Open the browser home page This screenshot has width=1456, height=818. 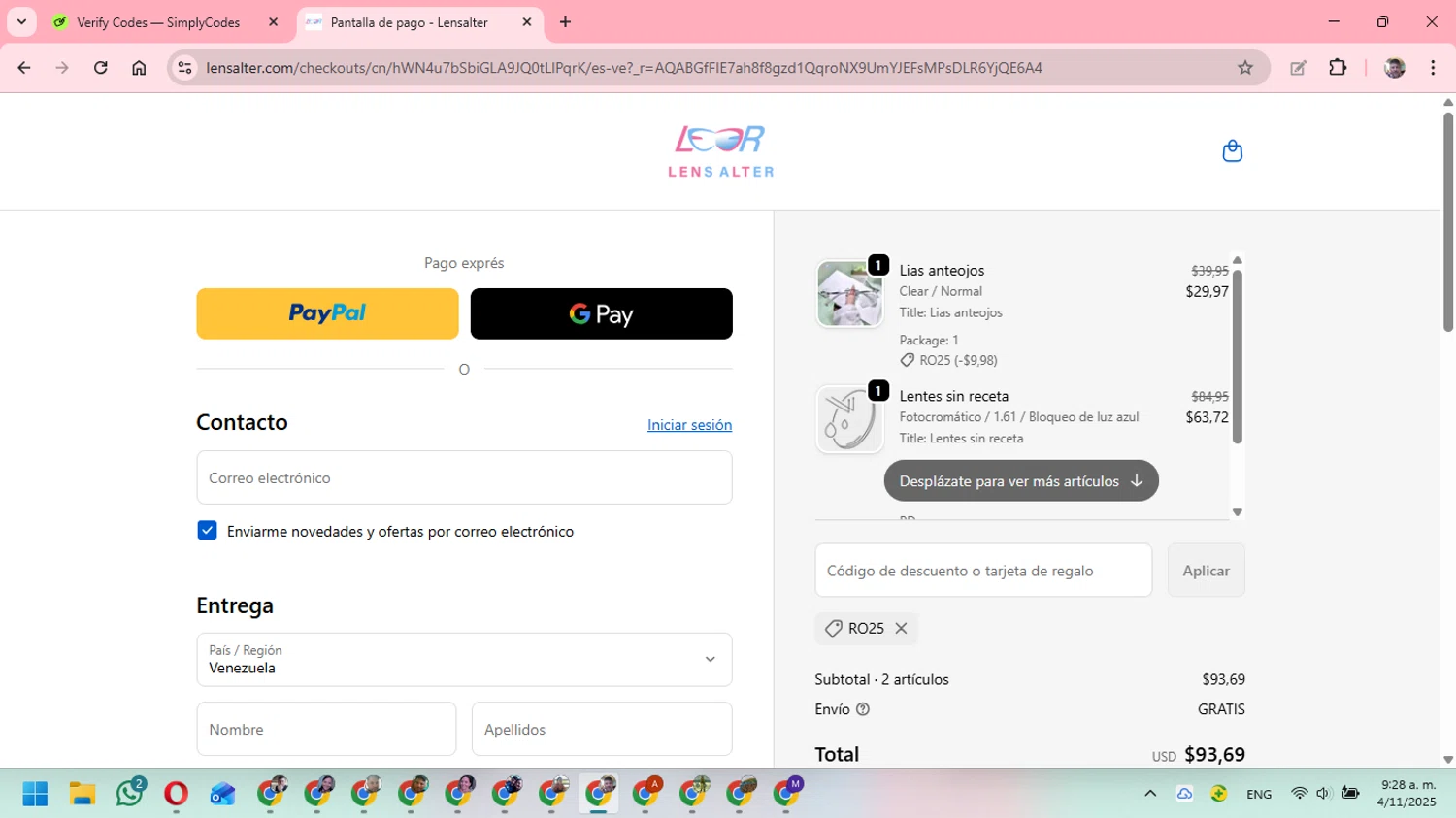tap(139, 68)
